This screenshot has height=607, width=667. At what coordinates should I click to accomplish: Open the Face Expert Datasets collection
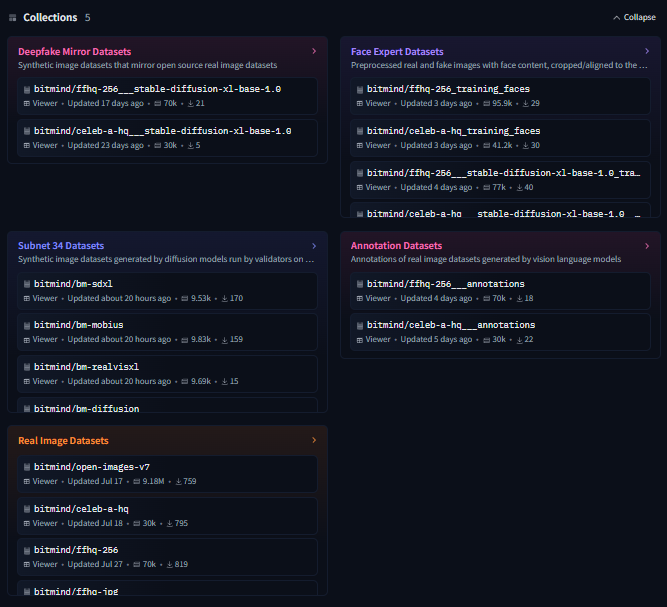click(x=397, y=51)
